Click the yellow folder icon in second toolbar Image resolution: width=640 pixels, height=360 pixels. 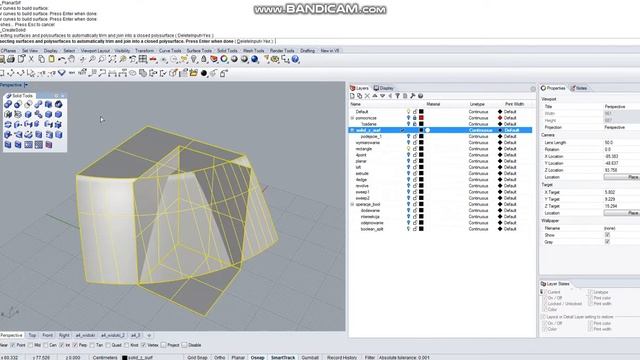[x=193, y=73]
